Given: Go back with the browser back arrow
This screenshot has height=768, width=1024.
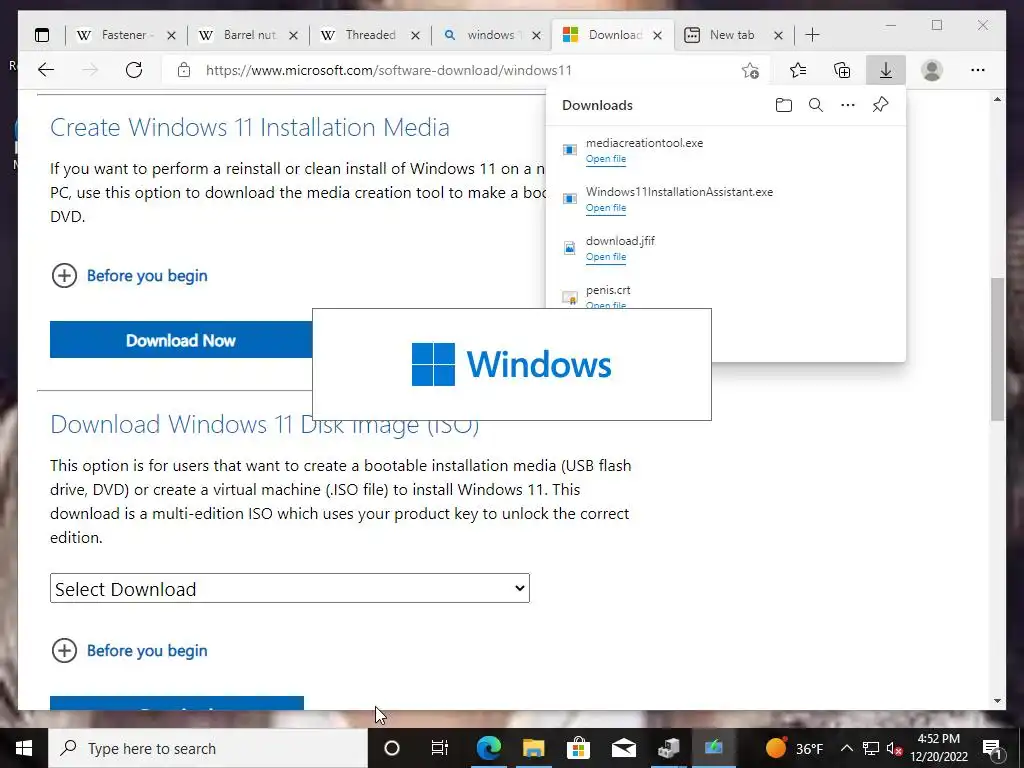Looking at the screenshot, I should 46,70.
